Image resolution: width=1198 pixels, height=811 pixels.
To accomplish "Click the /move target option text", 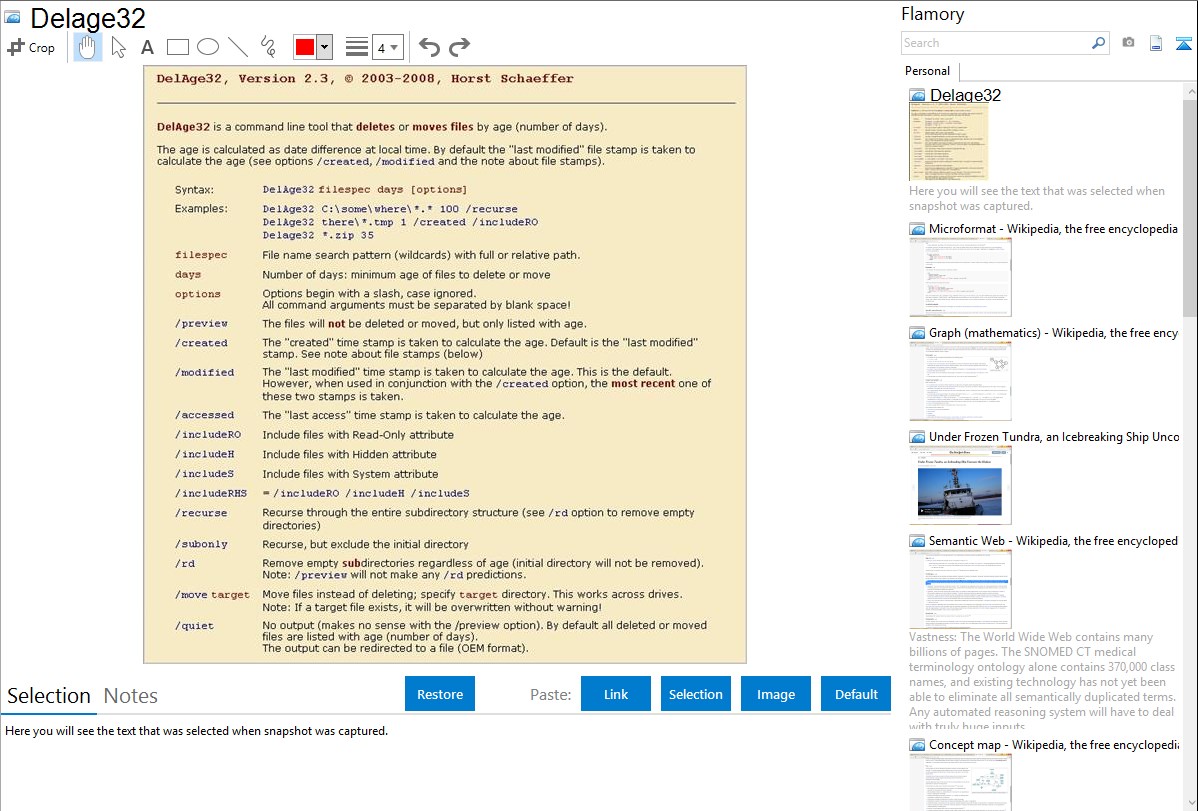I will tap(212, 595).
